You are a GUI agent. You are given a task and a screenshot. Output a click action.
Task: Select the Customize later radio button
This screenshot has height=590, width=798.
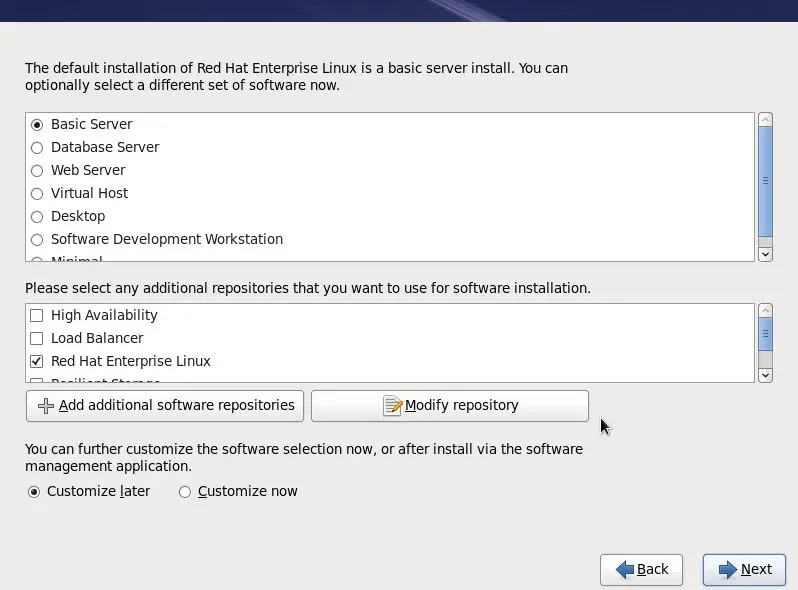coord(34,492)
